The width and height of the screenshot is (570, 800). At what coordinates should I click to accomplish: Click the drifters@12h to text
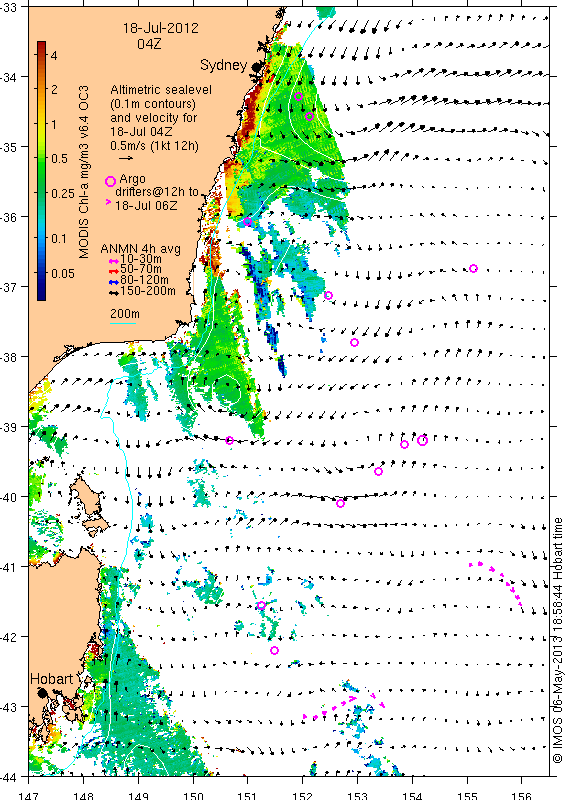[157, 192]
